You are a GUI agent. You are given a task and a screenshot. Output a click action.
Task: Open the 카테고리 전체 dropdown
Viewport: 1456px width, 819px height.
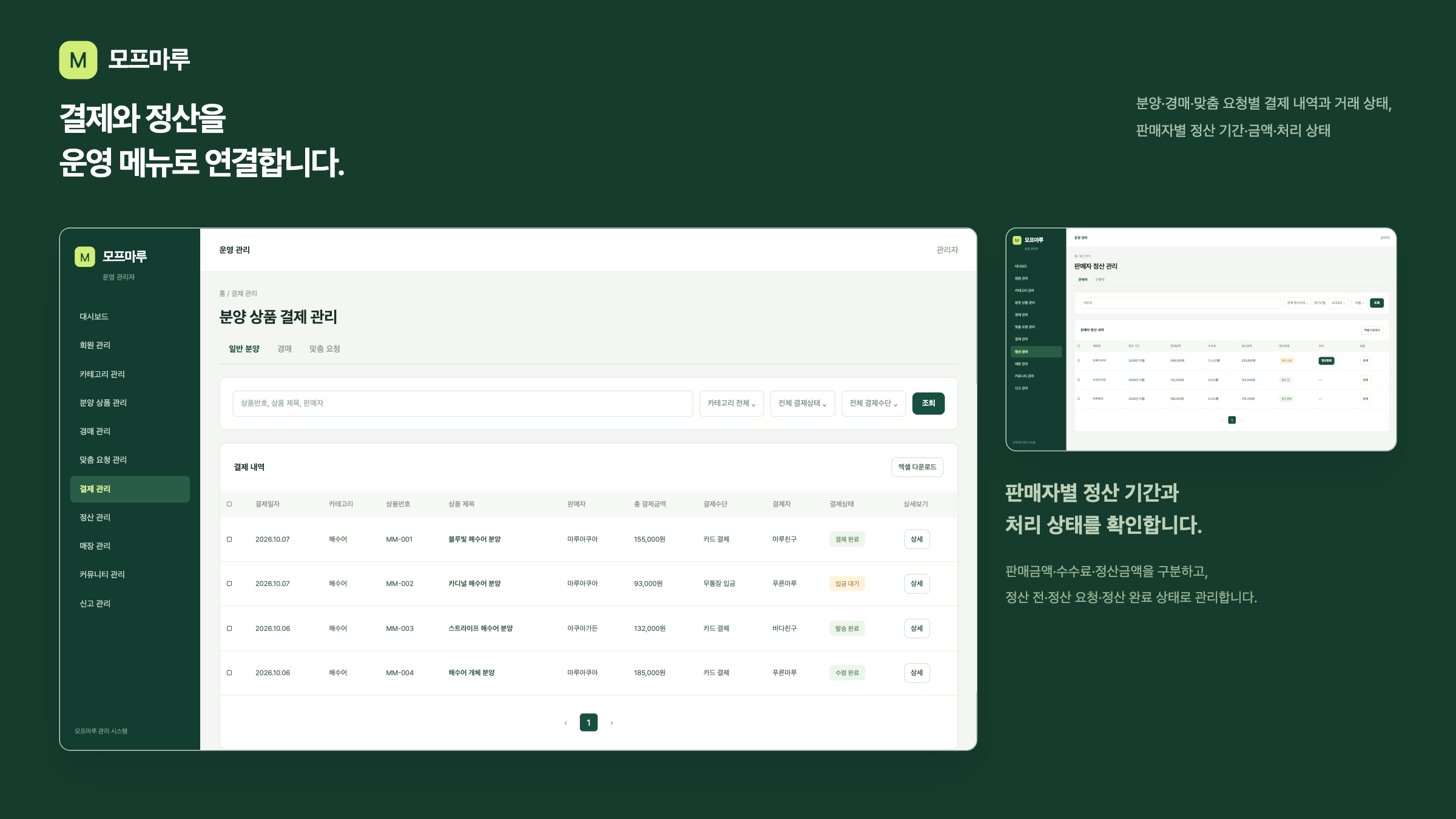pos(731,403)
